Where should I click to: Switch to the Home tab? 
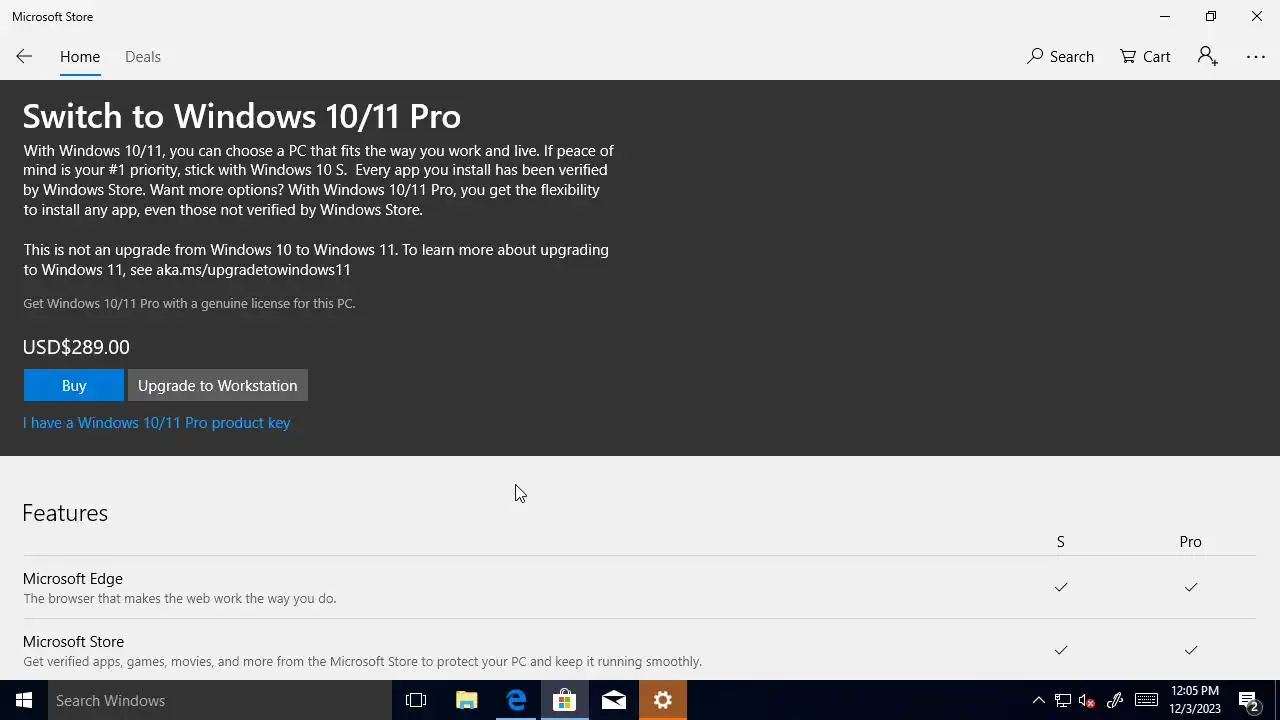(80, 57)
